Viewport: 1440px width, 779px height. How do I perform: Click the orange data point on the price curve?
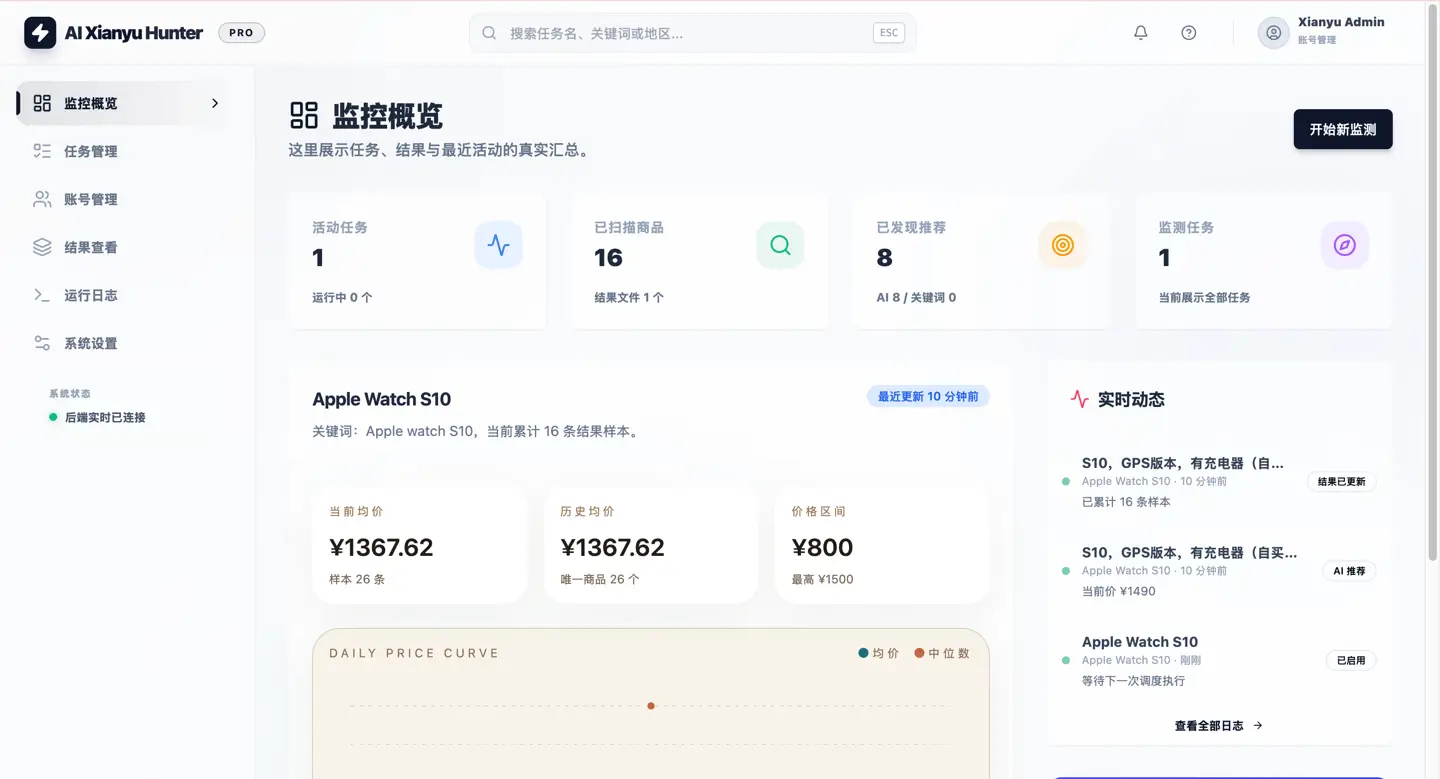(x=650, y=705)
